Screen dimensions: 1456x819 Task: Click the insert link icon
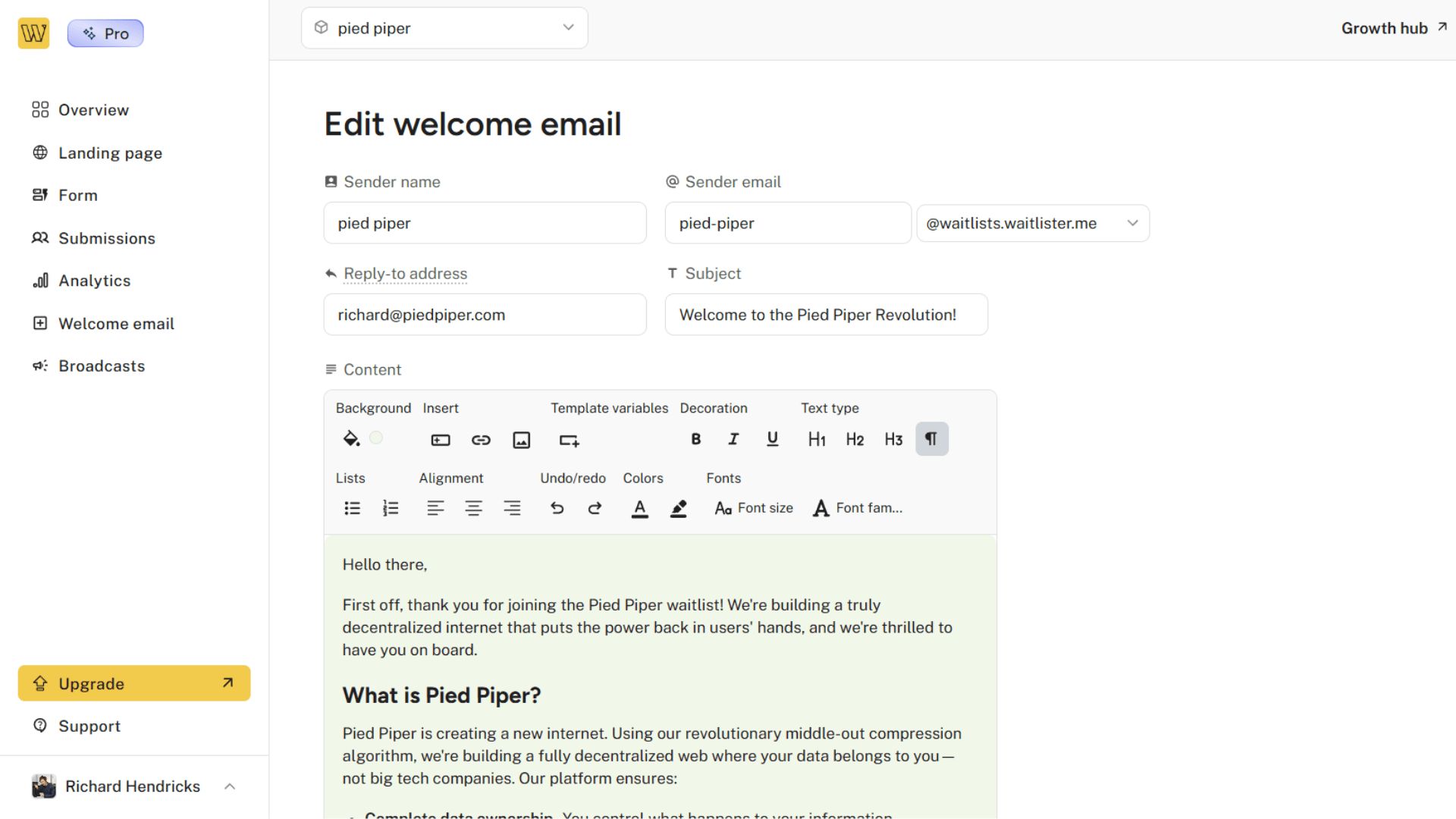(481, 440)
